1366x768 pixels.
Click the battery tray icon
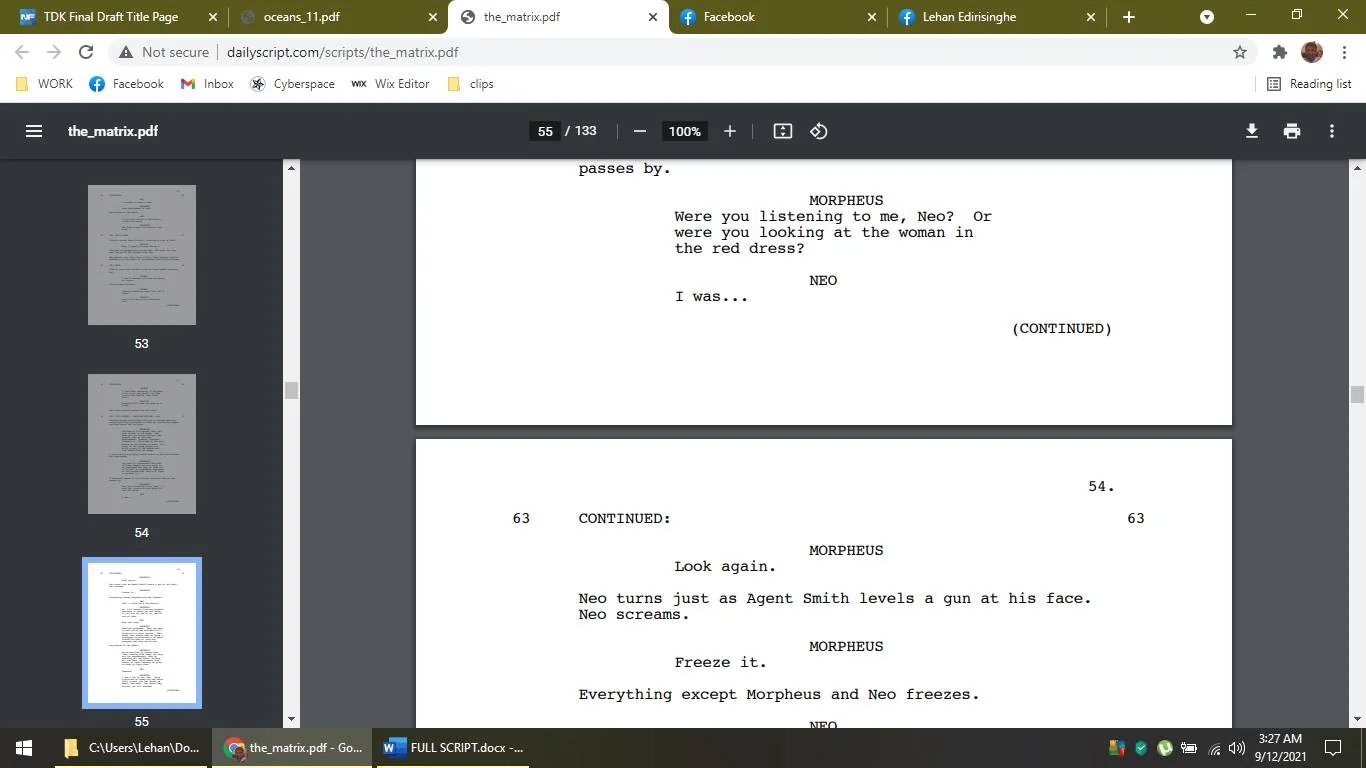(1189, 748)
